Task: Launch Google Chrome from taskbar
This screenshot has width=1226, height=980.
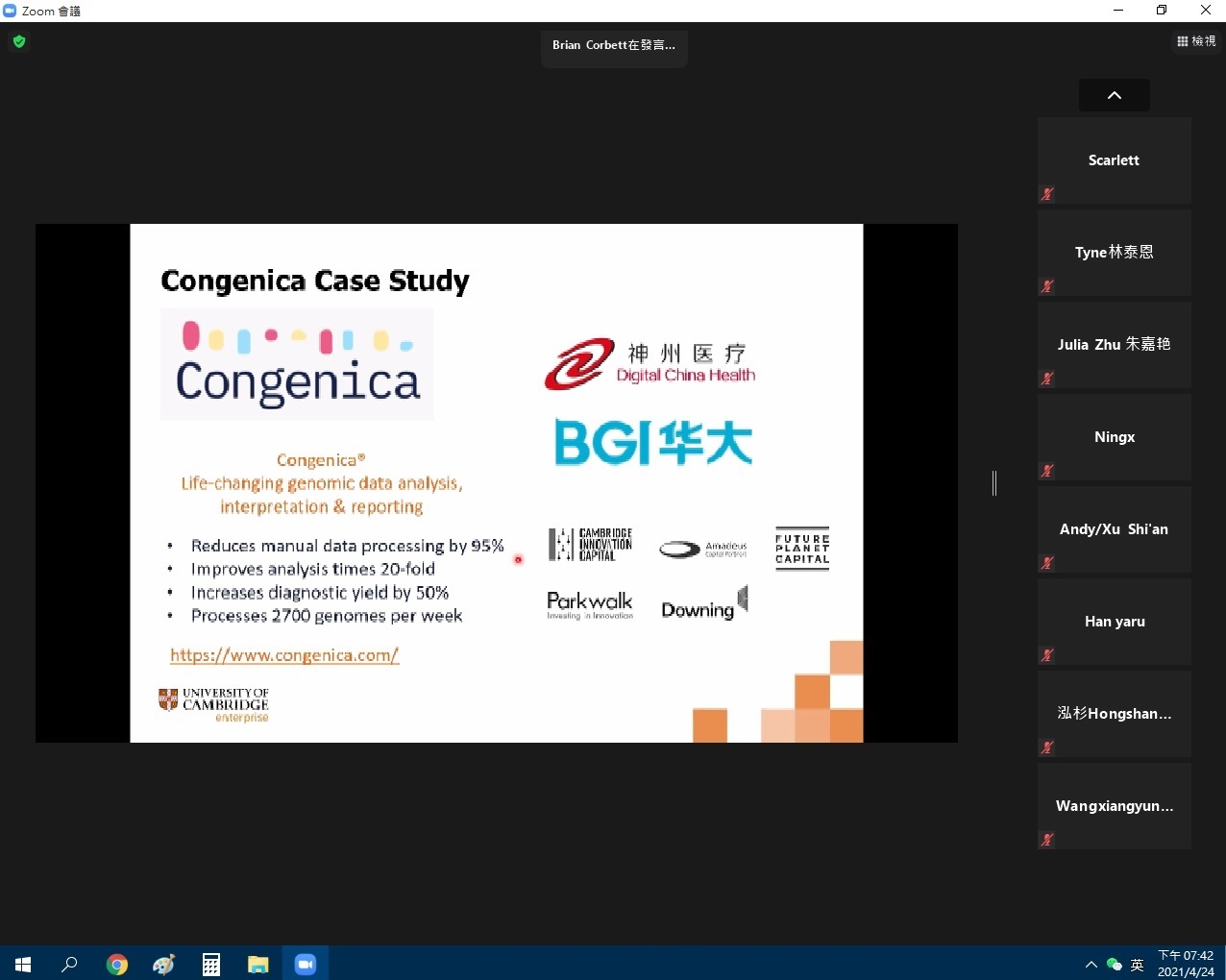Action: coord(117,964)
